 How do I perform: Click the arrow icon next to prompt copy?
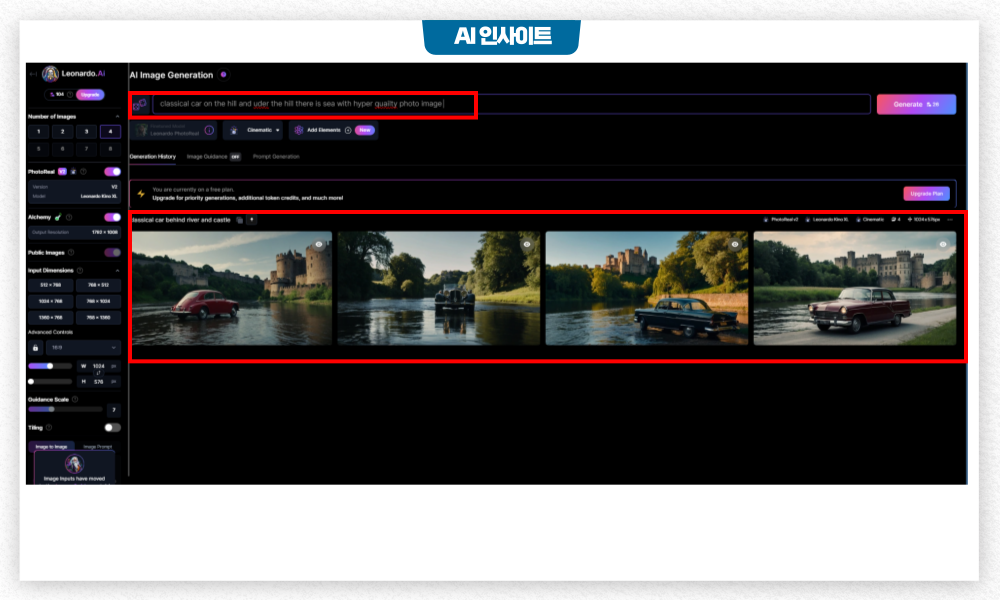pos(252,220)
